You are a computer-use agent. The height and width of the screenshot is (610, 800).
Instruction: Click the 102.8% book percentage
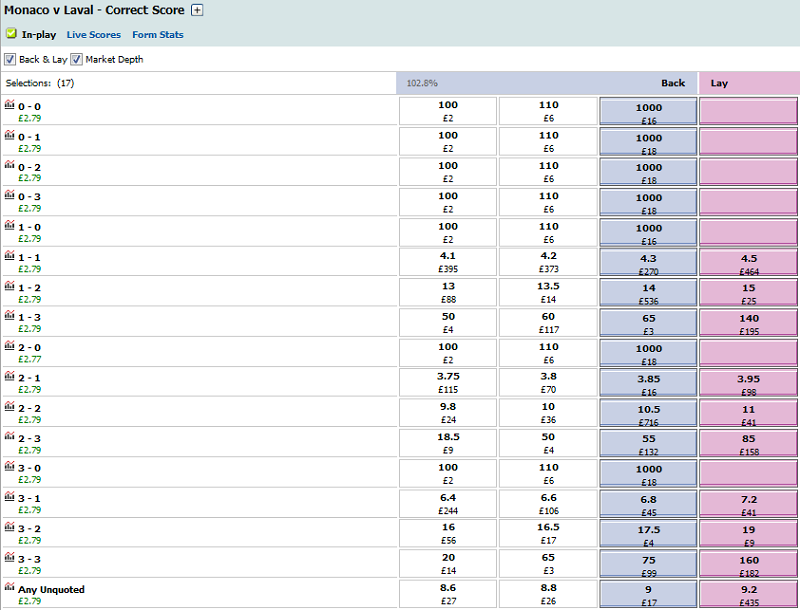pos(422,83)
